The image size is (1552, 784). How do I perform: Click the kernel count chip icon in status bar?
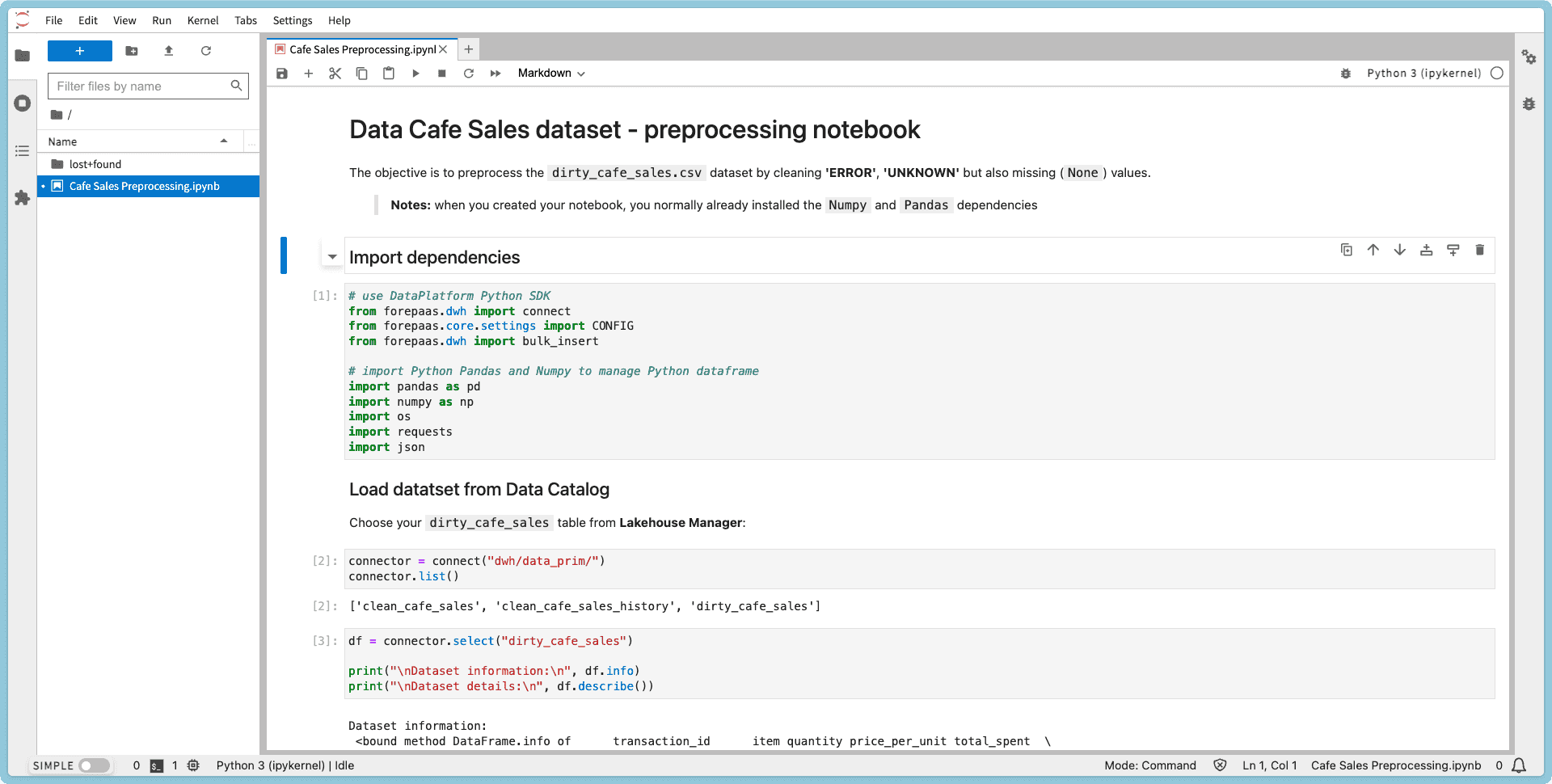point(193,765)
